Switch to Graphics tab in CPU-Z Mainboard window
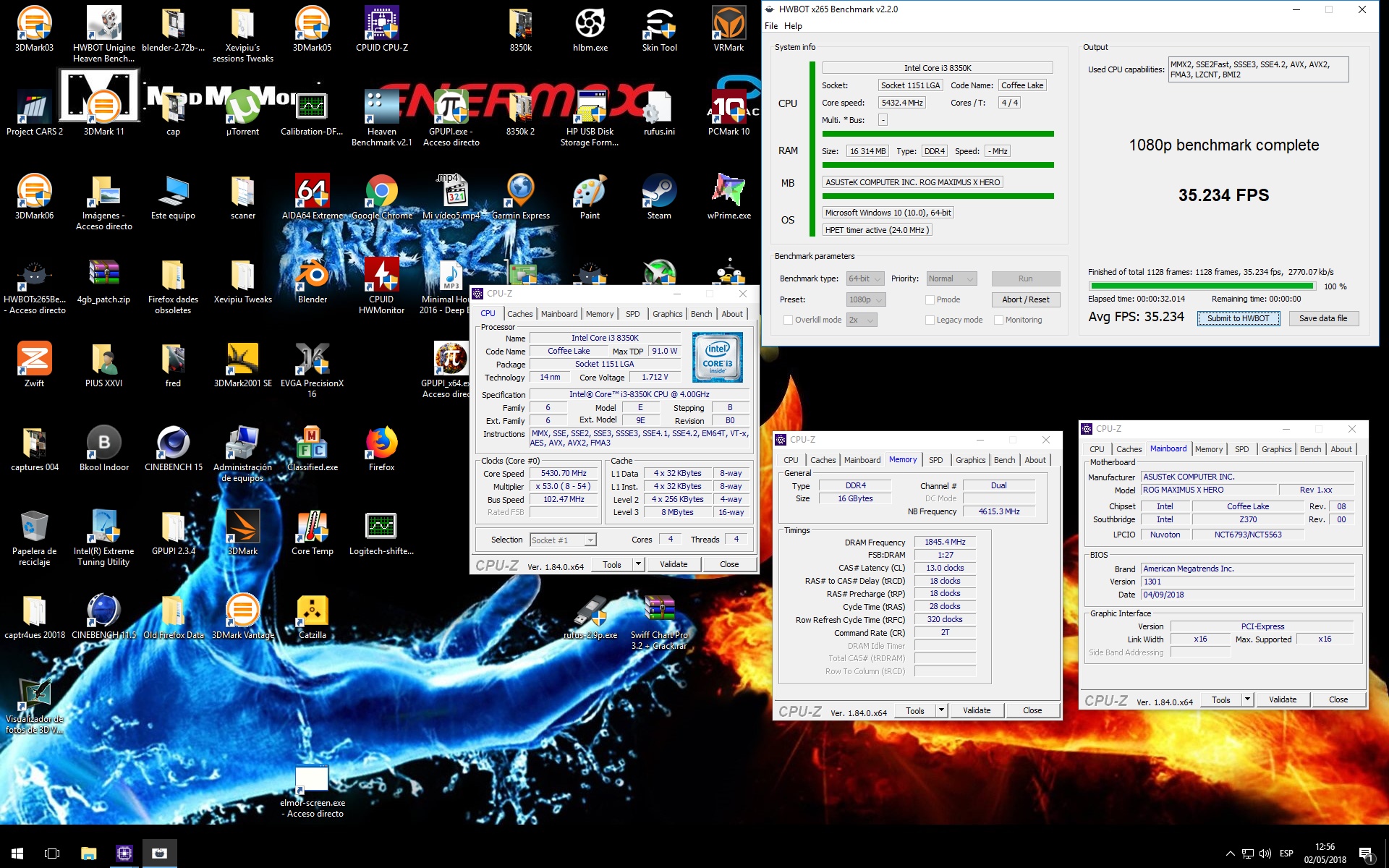 tap(1276, 449)
